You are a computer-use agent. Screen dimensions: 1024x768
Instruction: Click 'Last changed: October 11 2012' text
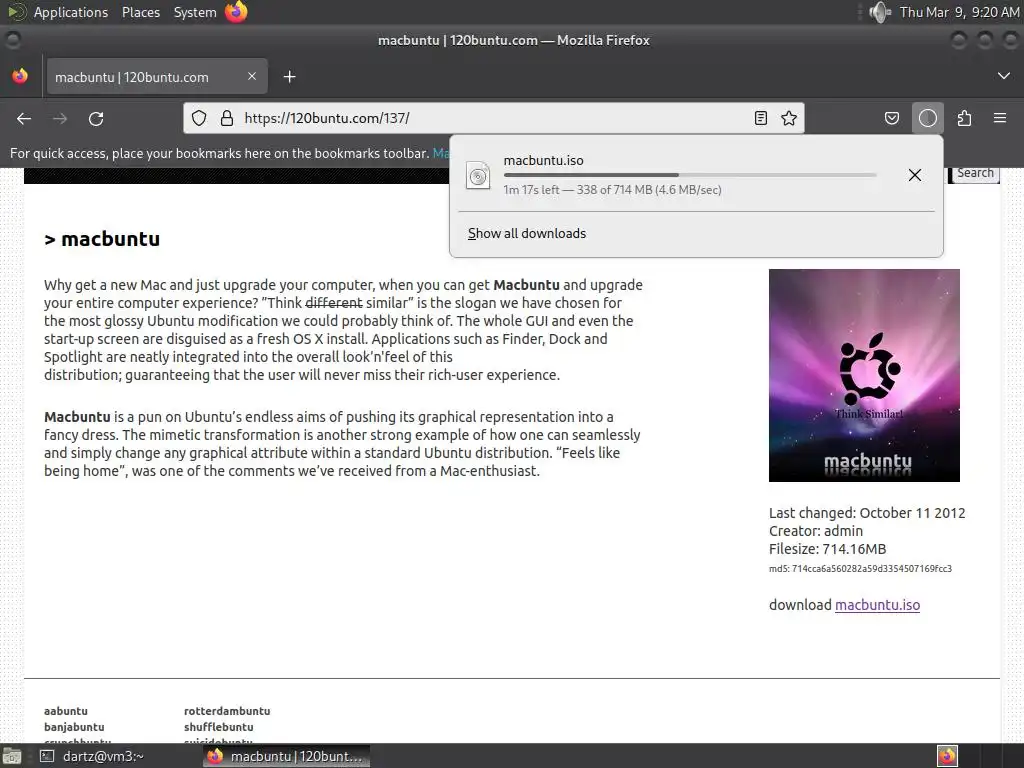pyautogui.click(x=867, y=513)
